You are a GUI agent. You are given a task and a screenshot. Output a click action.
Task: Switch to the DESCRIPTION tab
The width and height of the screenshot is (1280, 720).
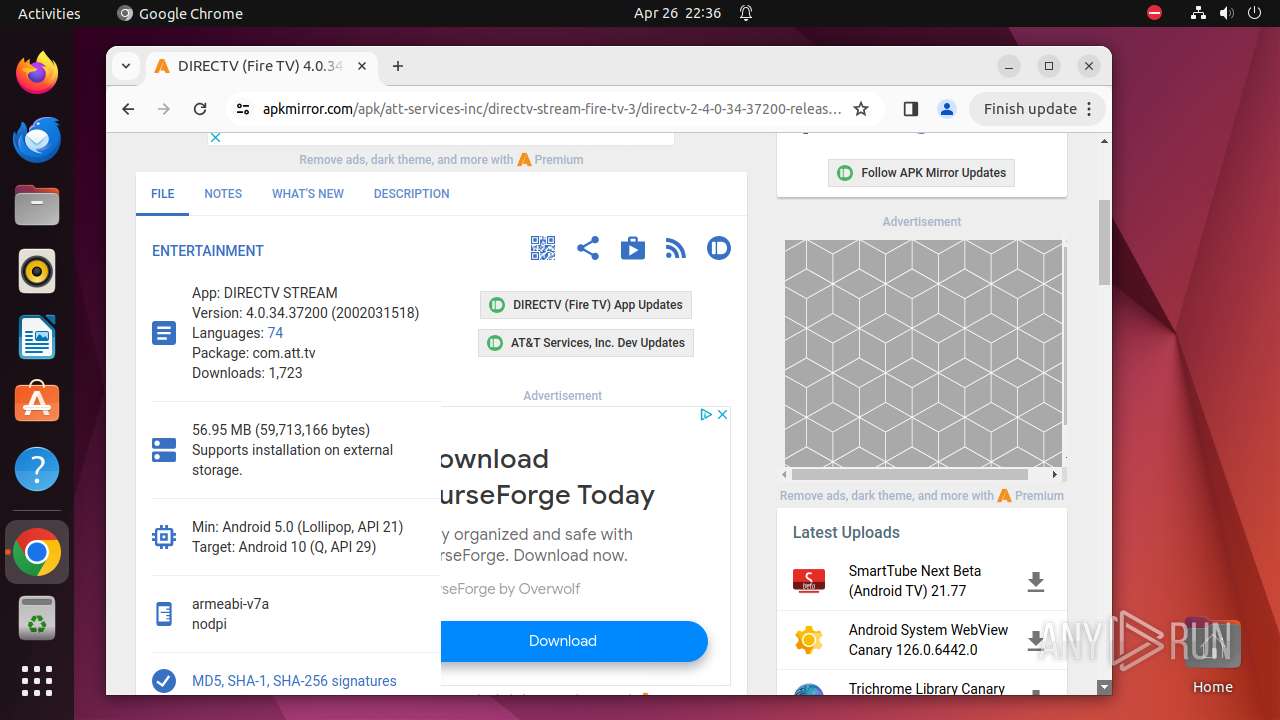(412, 194)
